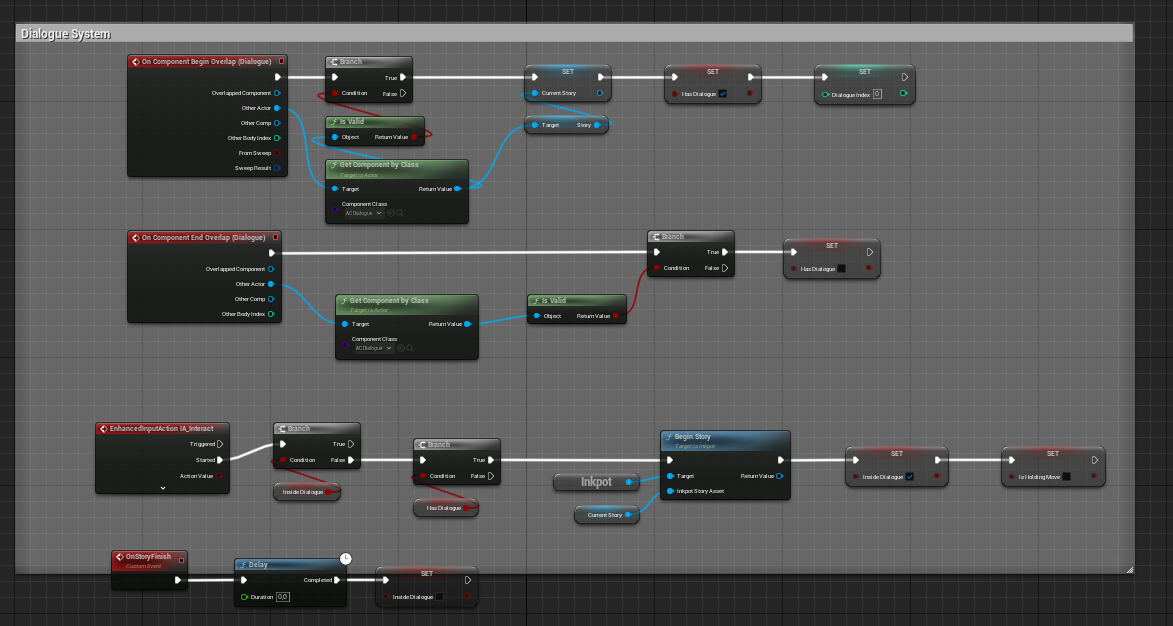The height and width of the screenshot is (626, 1173).
Task: Select the Inkpot variable node
Action: pyautogui.click(x=597, y=482)
